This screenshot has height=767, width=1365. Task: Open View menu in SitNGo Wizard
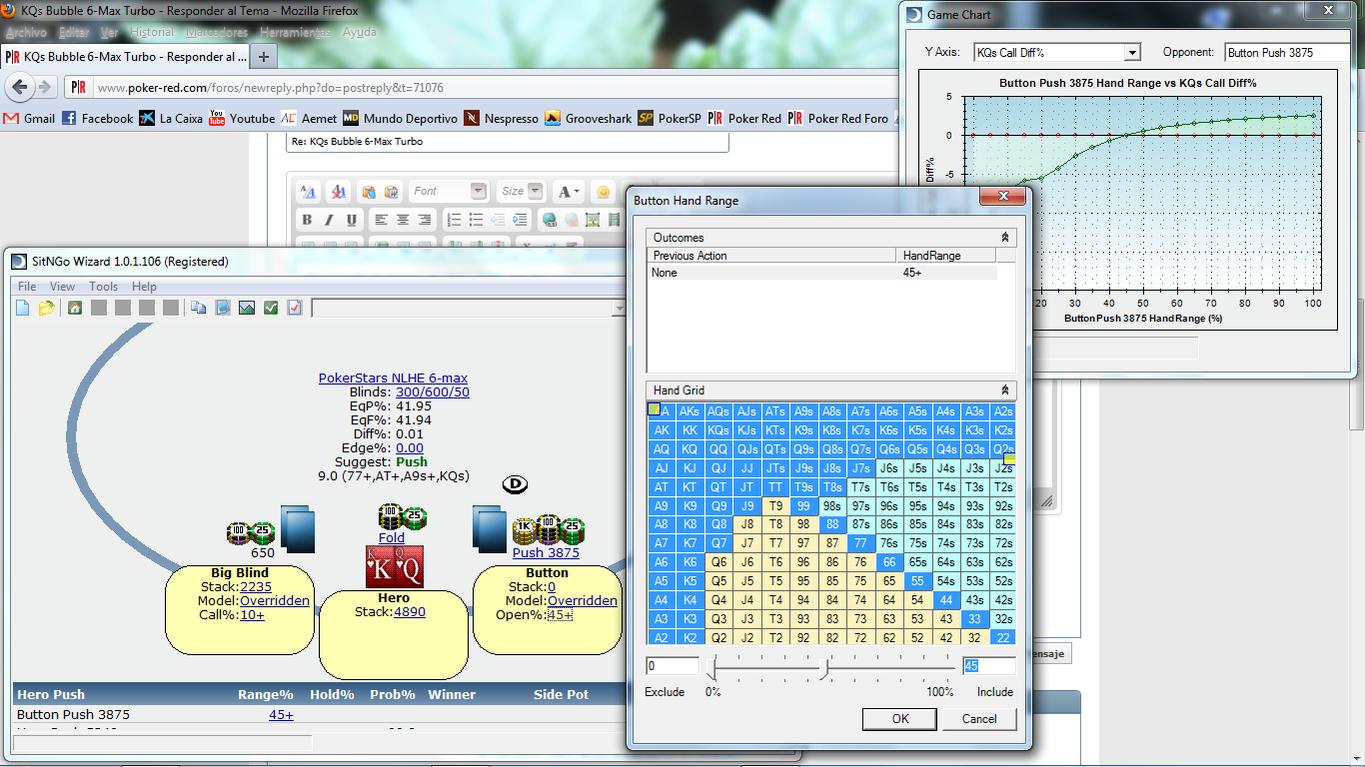62,286
